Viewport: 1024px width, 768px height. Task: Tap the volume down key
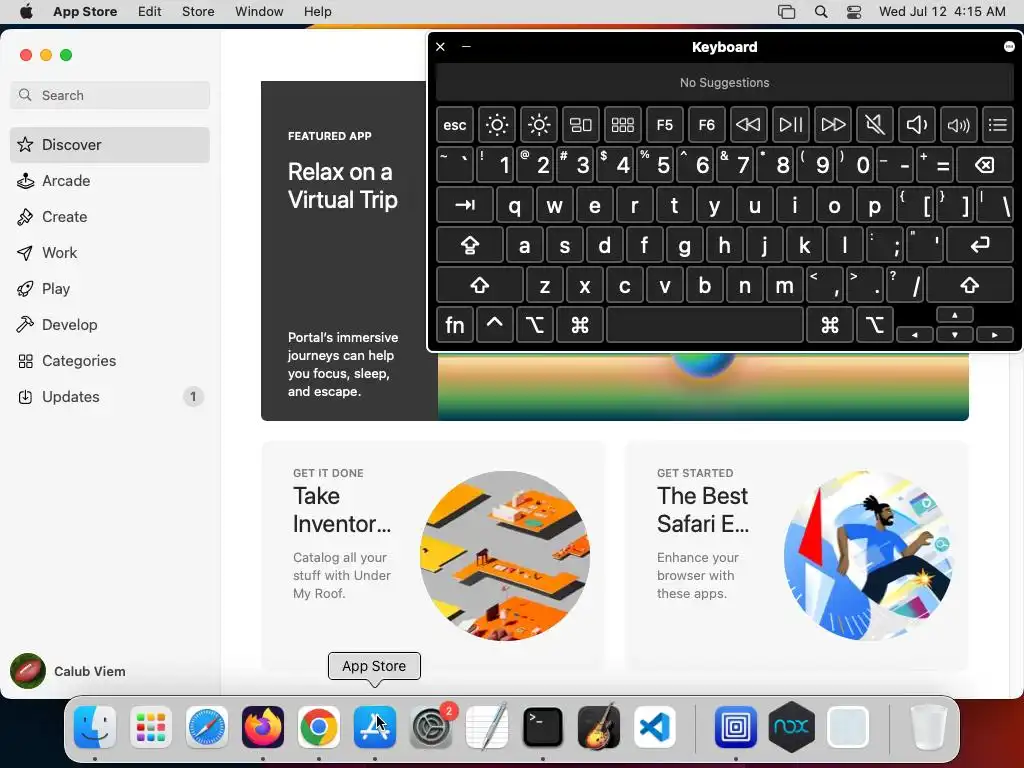point(916,125)
